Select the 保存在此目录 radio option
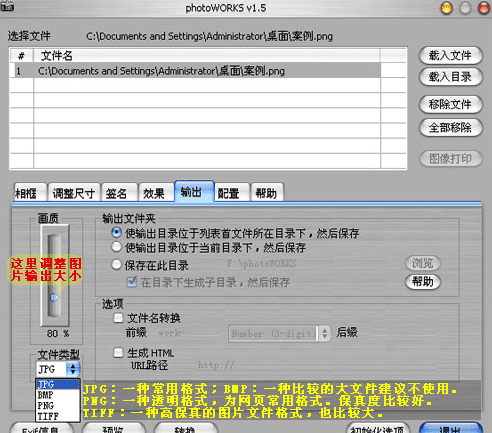 (116, 265)
